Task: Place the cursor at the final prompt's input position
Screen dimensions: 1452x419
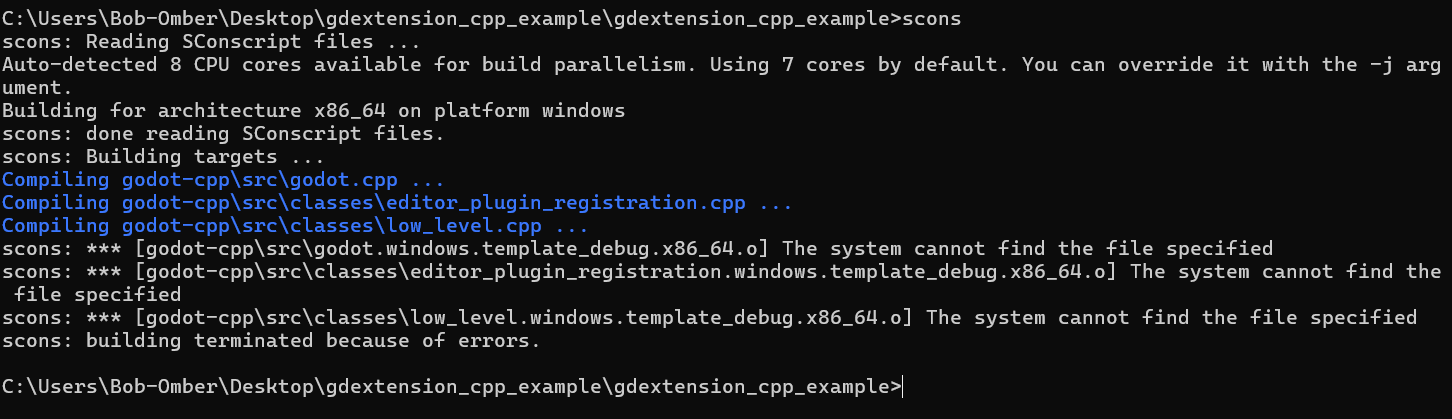Action: 903,386
